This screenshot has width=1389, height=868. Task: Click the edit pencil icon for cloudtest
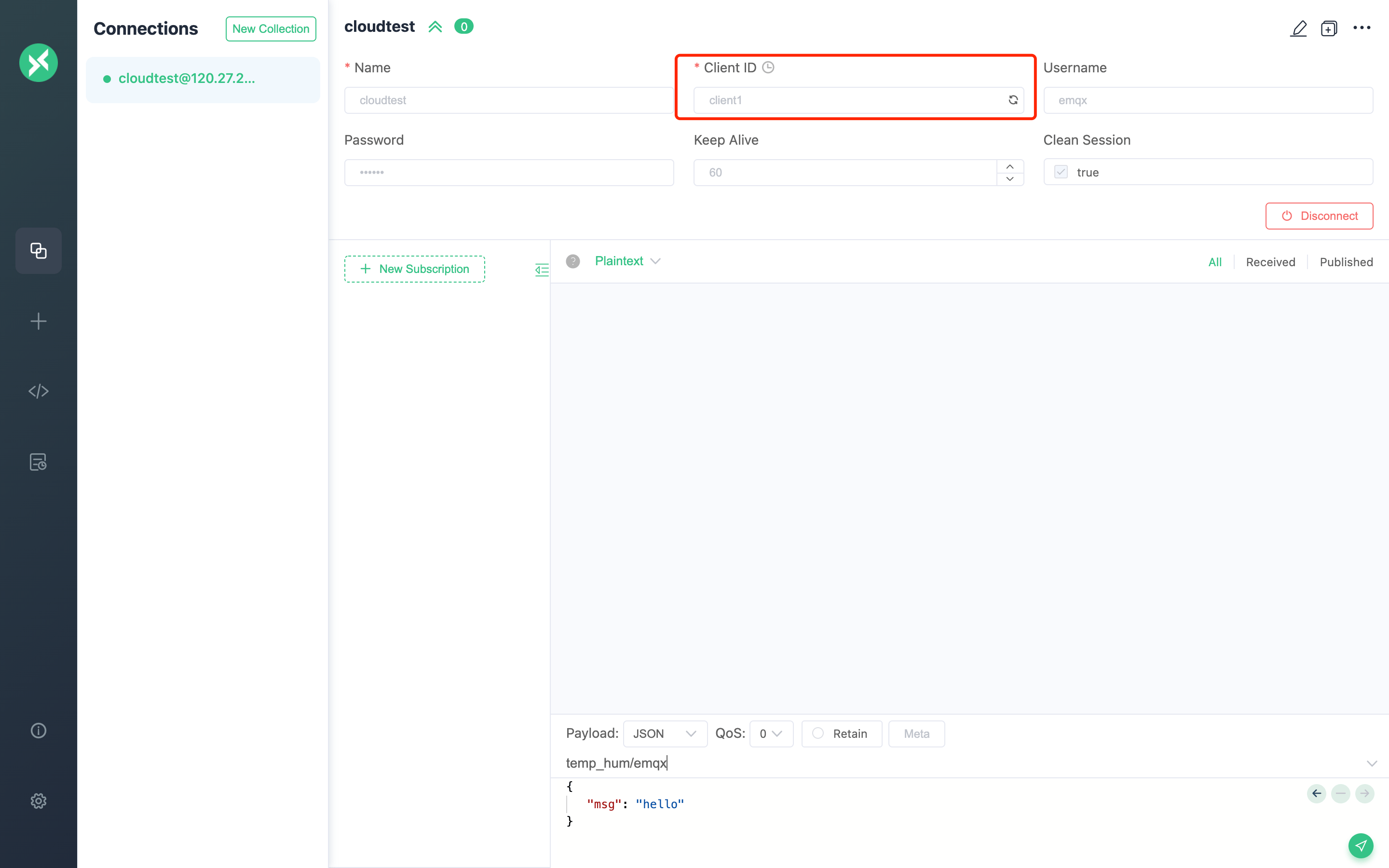(x=1298, y=28)
